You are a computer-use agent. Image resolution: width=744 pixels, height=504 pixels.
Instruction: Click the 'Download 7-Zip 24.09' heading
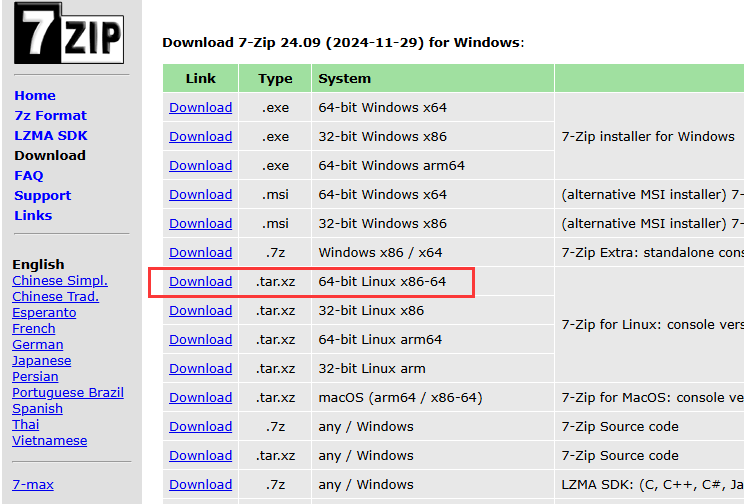tap(343, 42)
